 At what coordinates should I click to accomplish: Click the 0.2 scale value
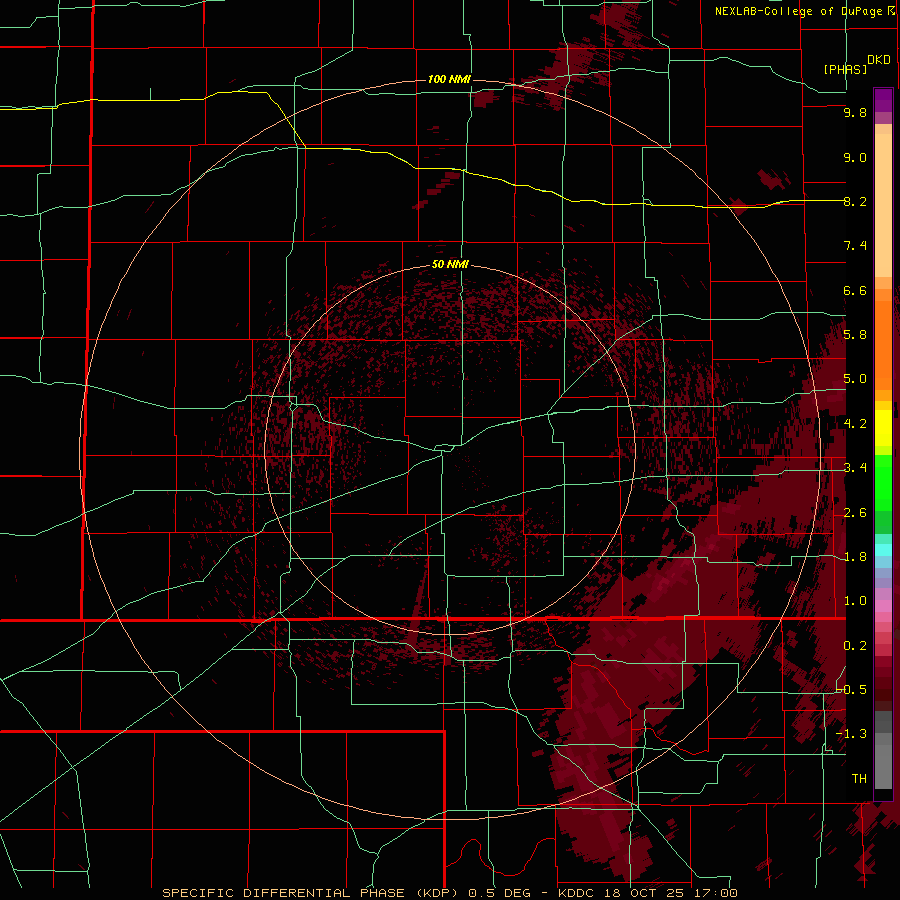click(855, 646)
